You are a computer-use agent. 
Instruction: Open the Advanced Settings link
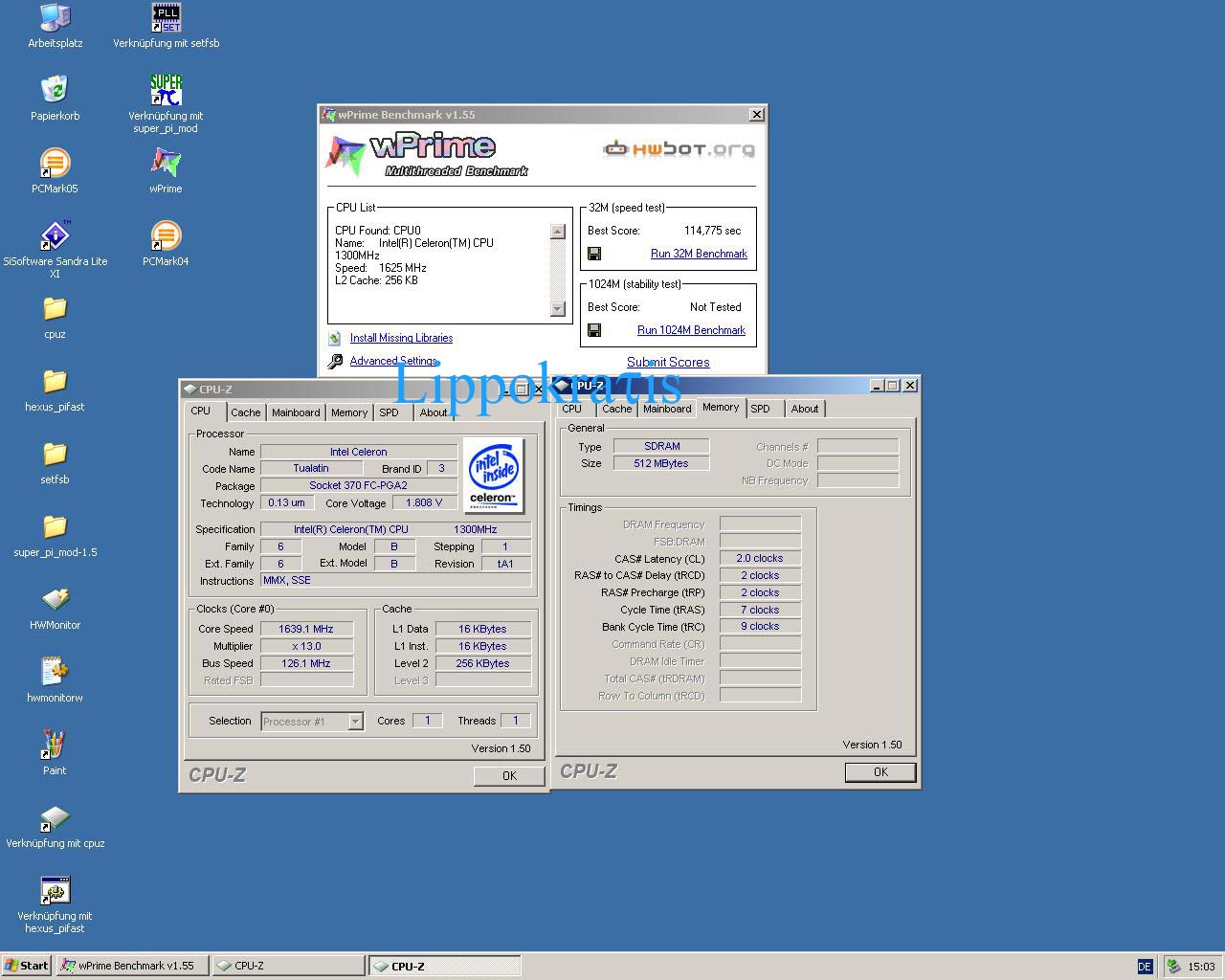(x=393, y=361)
